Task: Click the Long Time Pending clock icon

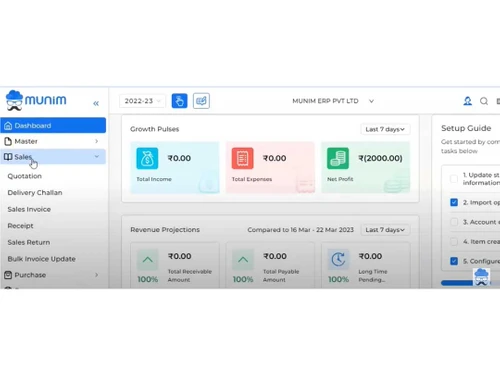Action: (338, 260)
